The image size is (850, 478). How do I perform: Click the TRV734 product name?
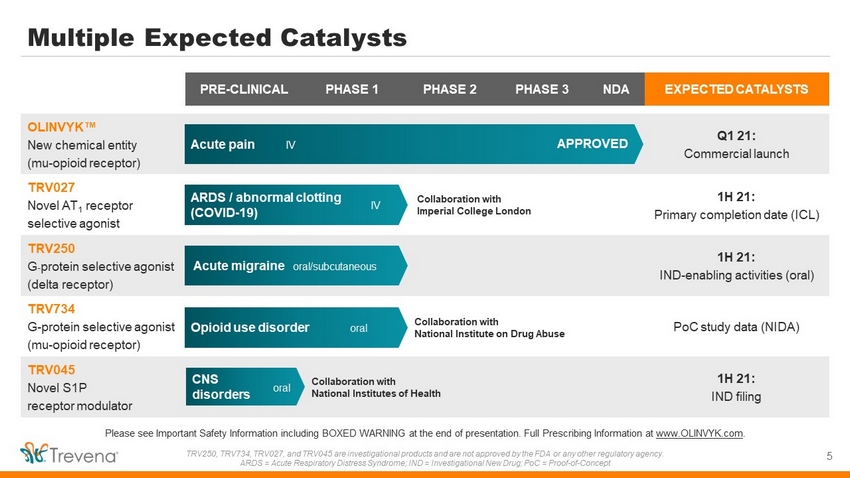pyautogui.click(x=51, y=309)
